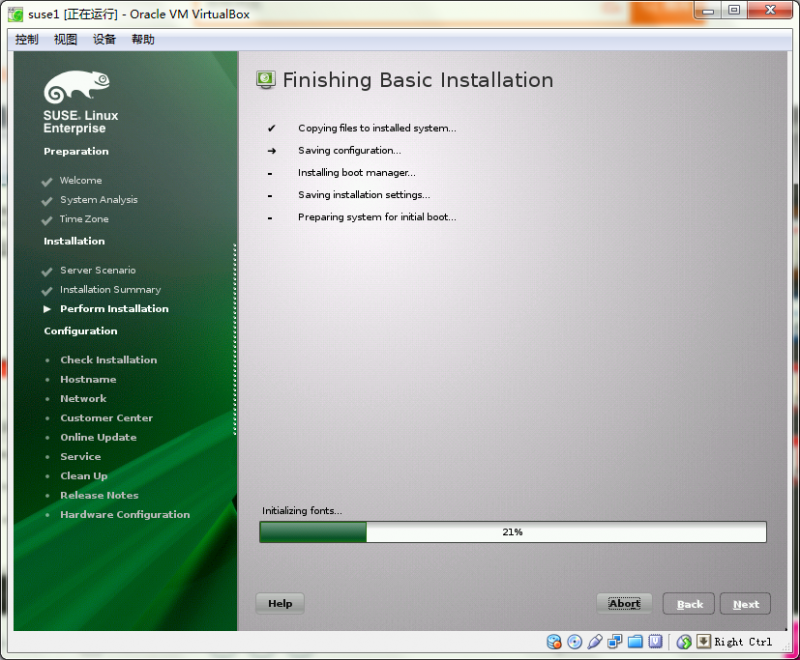Click the SUSE chameleon logo in sidebar
Viewport: 800px width, 660px height.
point(77,85)
